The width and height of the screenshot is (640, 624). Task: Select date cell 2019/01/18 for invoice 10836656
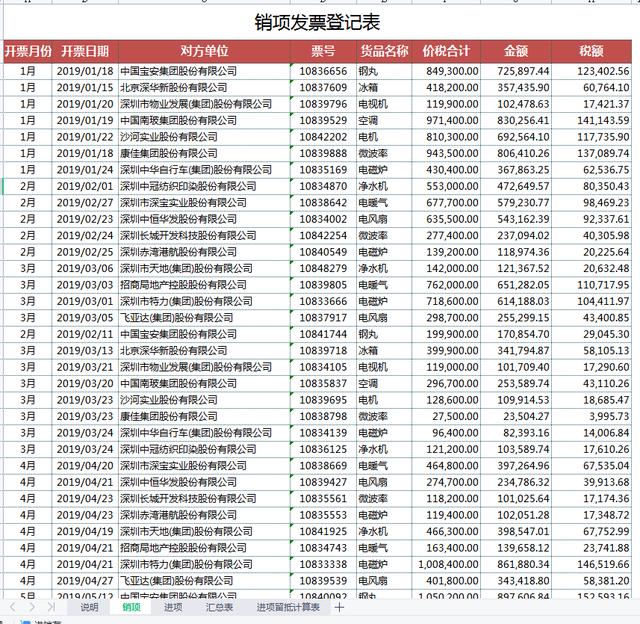pyautogui.click(x=85, y=71)
